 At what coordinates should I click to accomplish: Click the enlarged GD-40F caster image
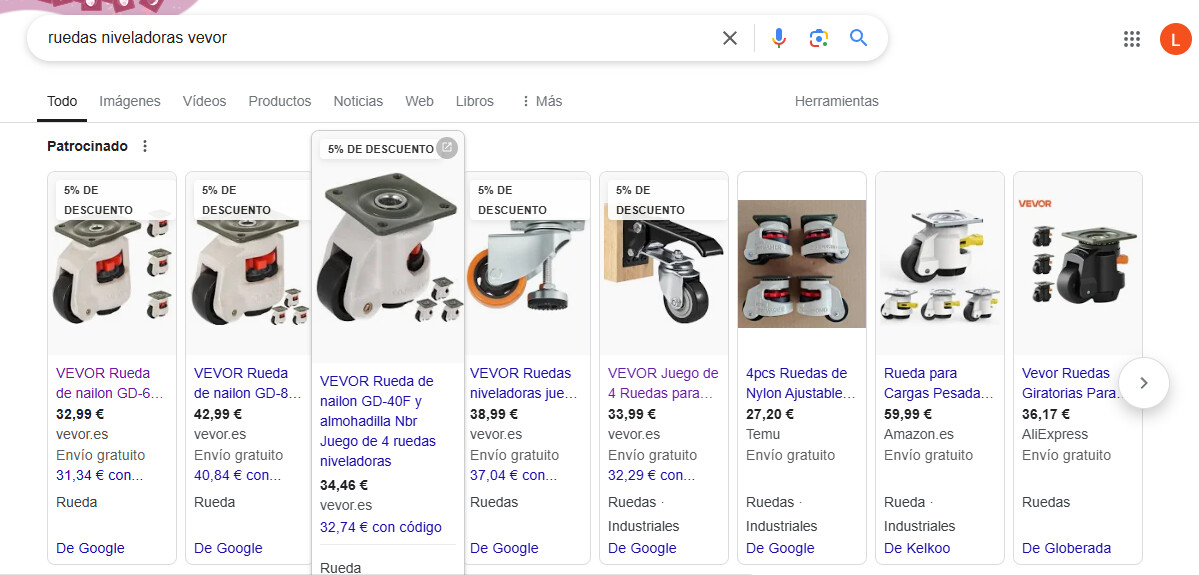coord(388,249)
